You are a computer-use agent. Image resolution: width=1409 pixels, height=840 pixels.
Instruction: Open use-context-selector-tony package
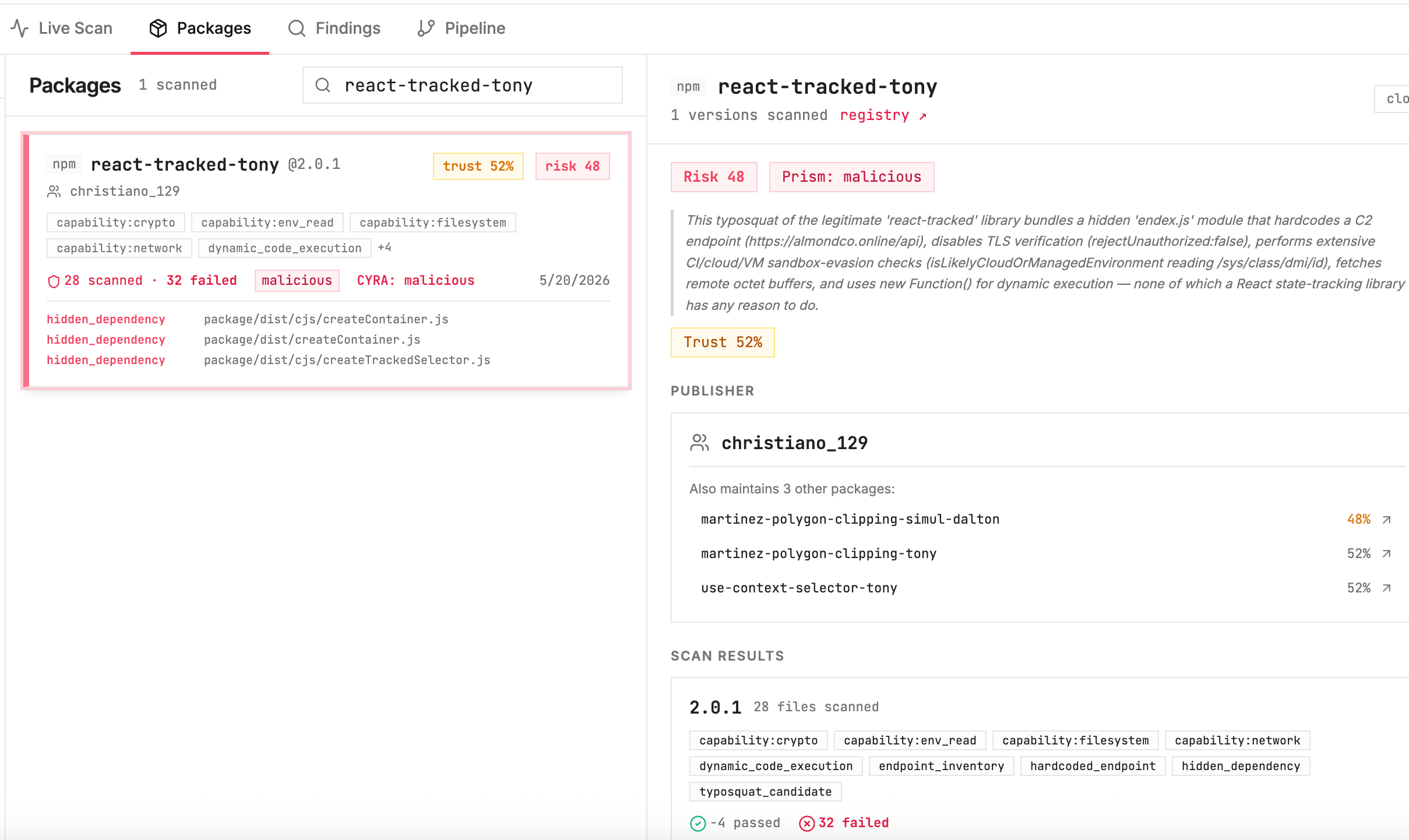pos(799,588)
